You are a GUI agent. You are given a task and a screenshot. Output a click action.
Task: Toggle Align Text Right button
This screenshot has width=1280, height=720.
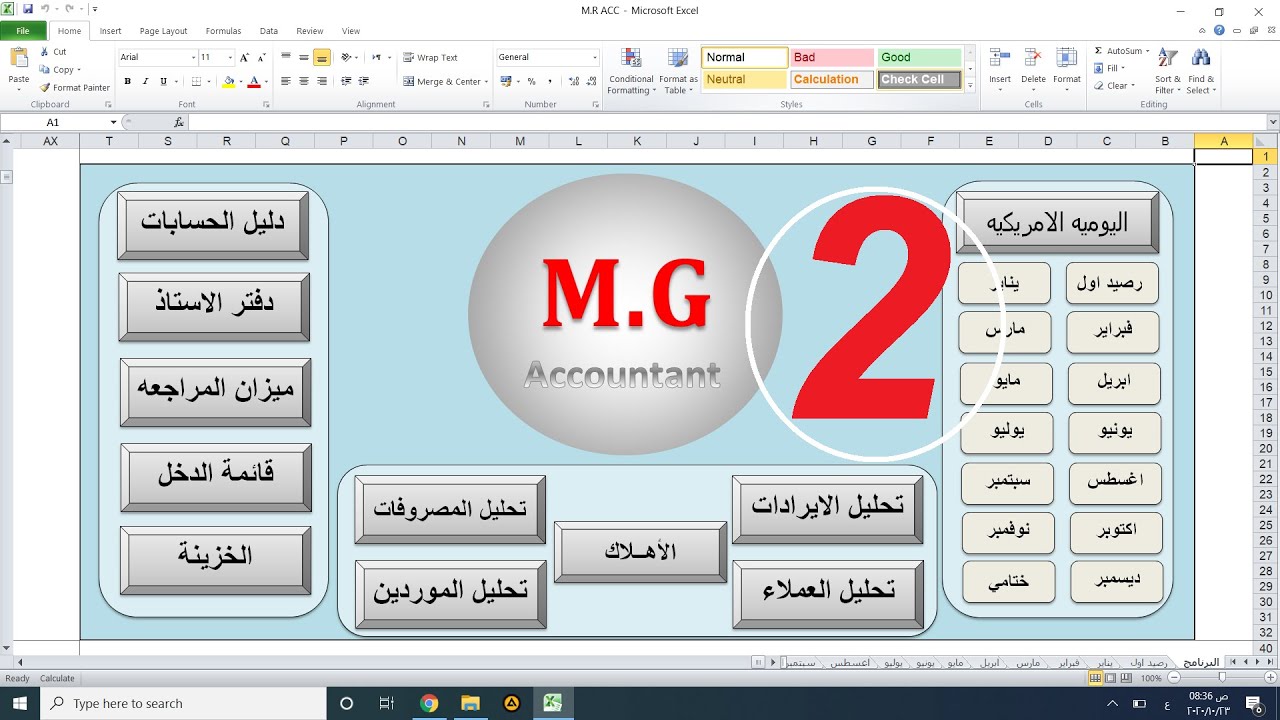321,82
